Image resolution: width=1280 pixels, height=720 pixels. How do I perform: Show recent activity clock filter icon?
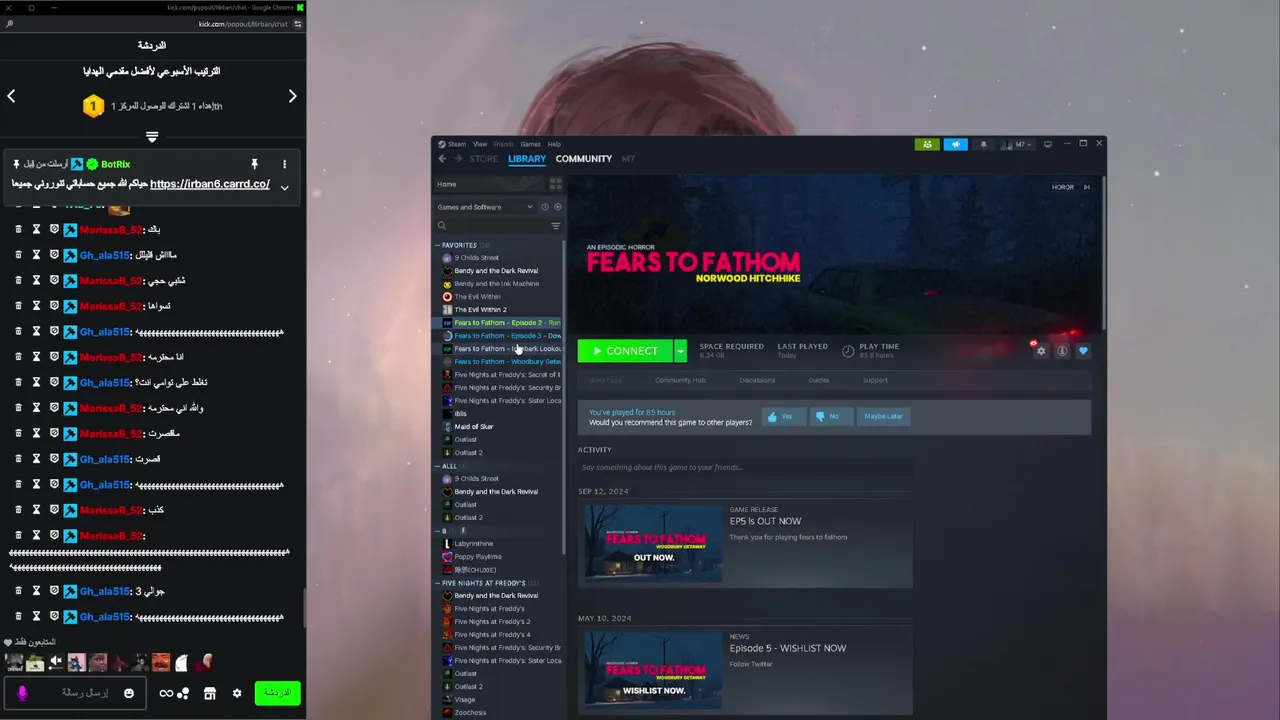[545, 207]
